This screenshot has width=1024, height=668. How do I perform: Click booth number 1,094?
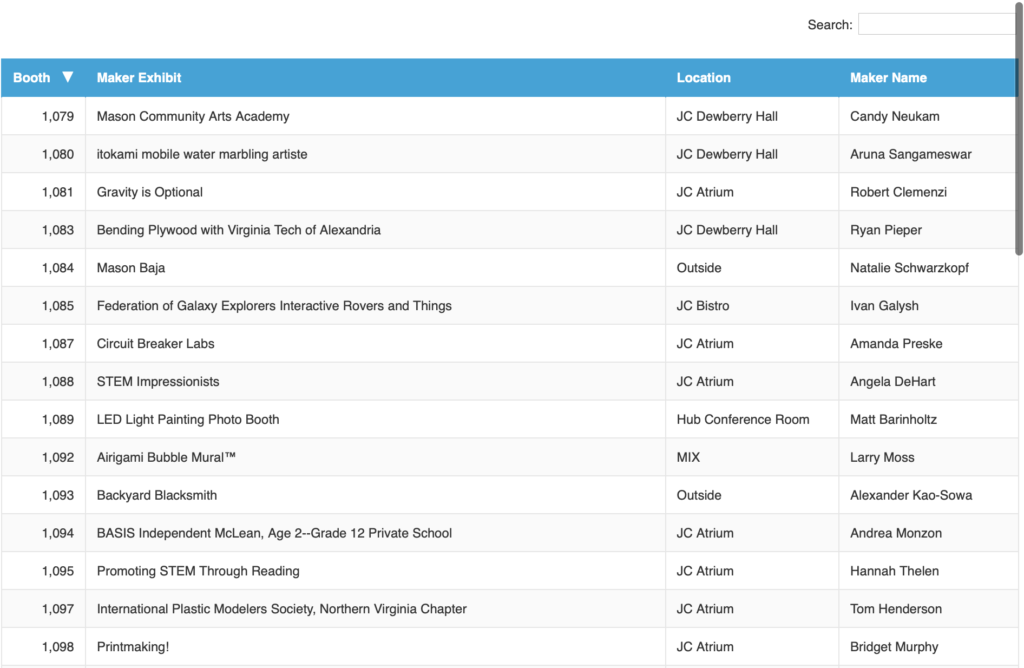point(57,533)
